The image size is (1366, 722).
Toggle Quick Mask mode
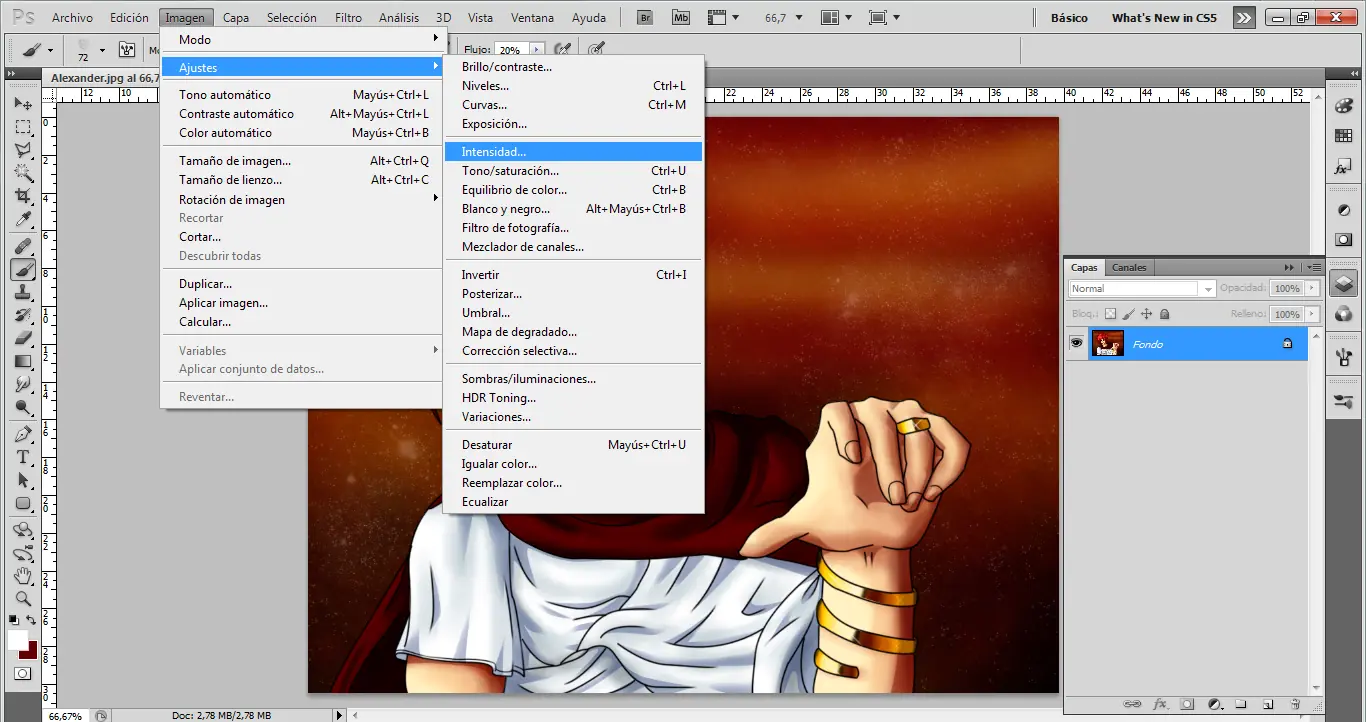click(23, 674)
